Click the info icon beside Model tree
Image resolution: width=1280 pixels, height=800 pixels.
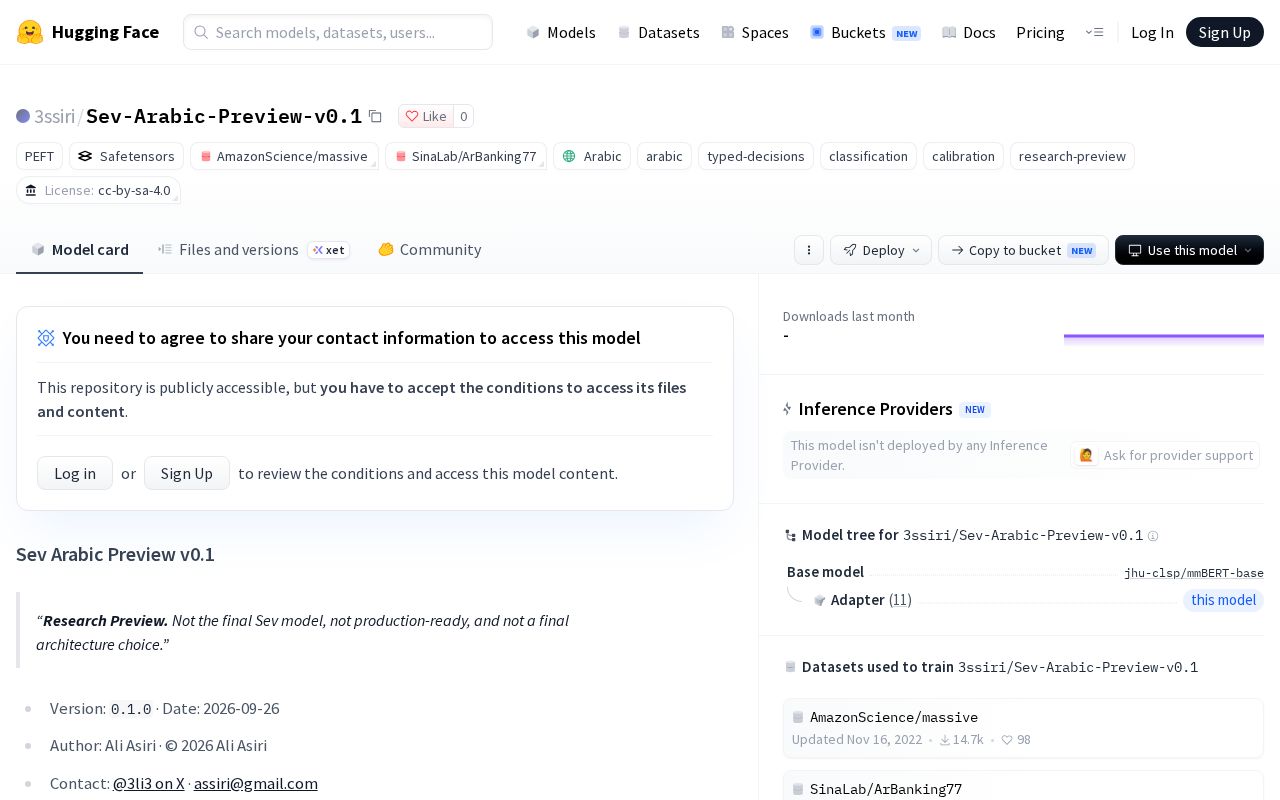(1153, 536)
